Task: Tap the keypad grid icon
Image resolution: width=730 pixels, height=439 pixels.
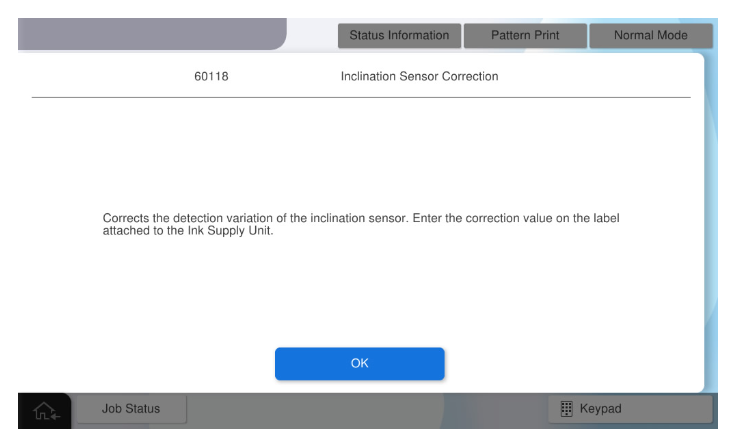Action: [567, 408]
